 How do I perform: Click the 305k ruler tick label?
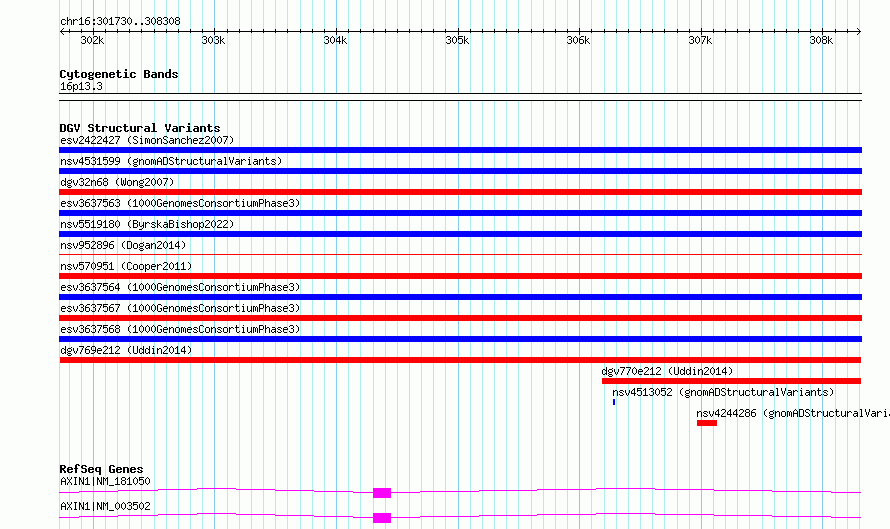(457, 40)
